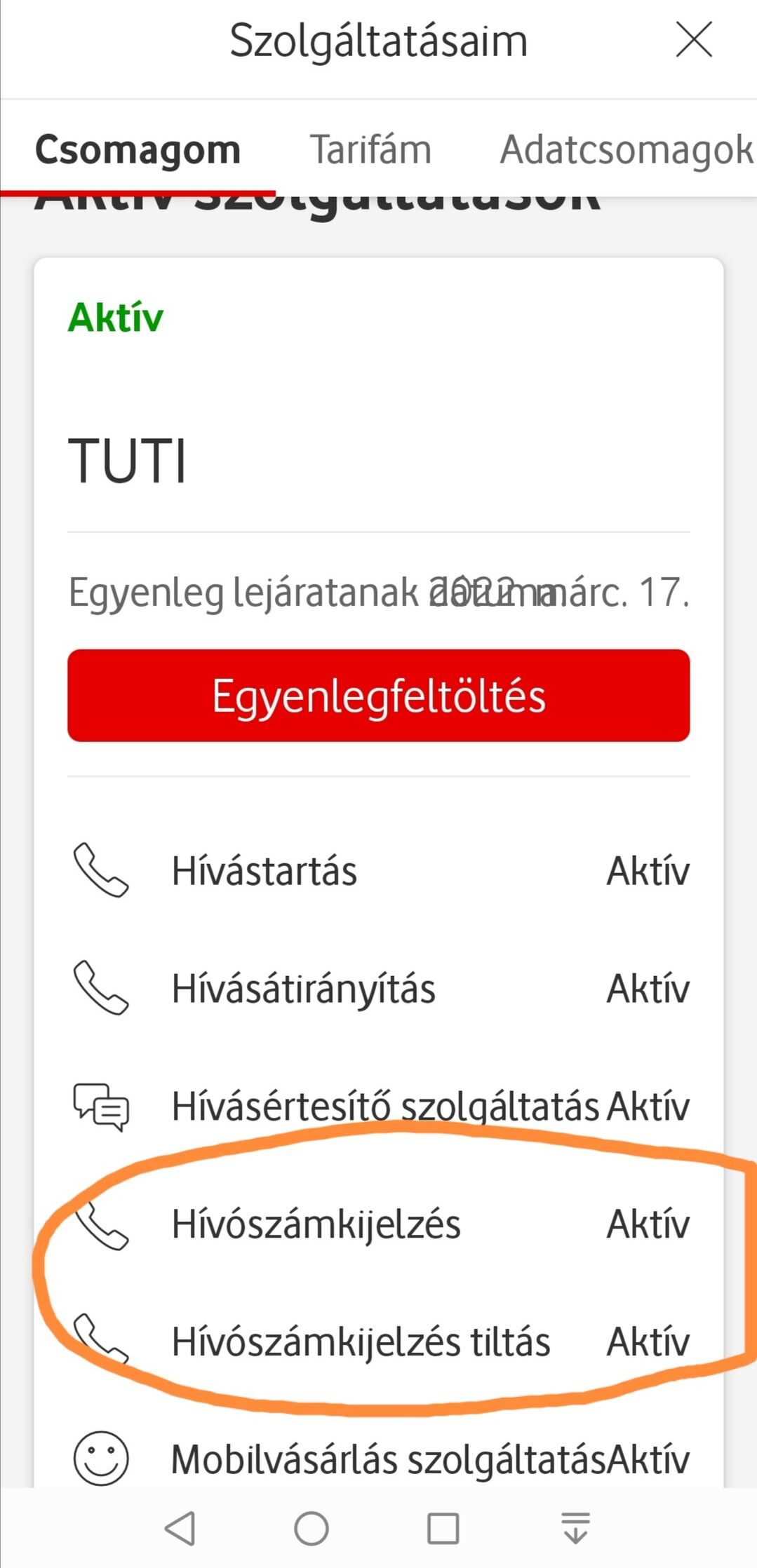Screen dimensions: 757x1568
Task: Tap the smiley icon for Mobilvásárlás
Action: point(101,1459)
